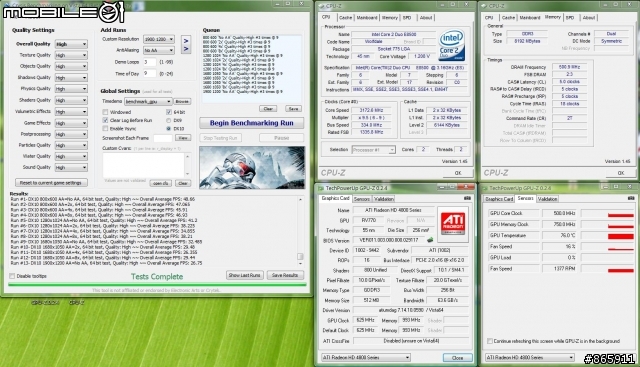Click the GPU Core Clock sensor graph
This screenshot has height=367, width=640.
pos(607,214)
